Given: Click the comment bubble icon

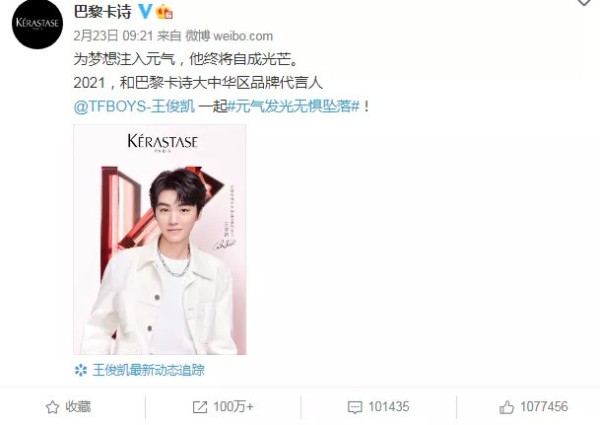Looking at the screenshot, I should [355, 407].
